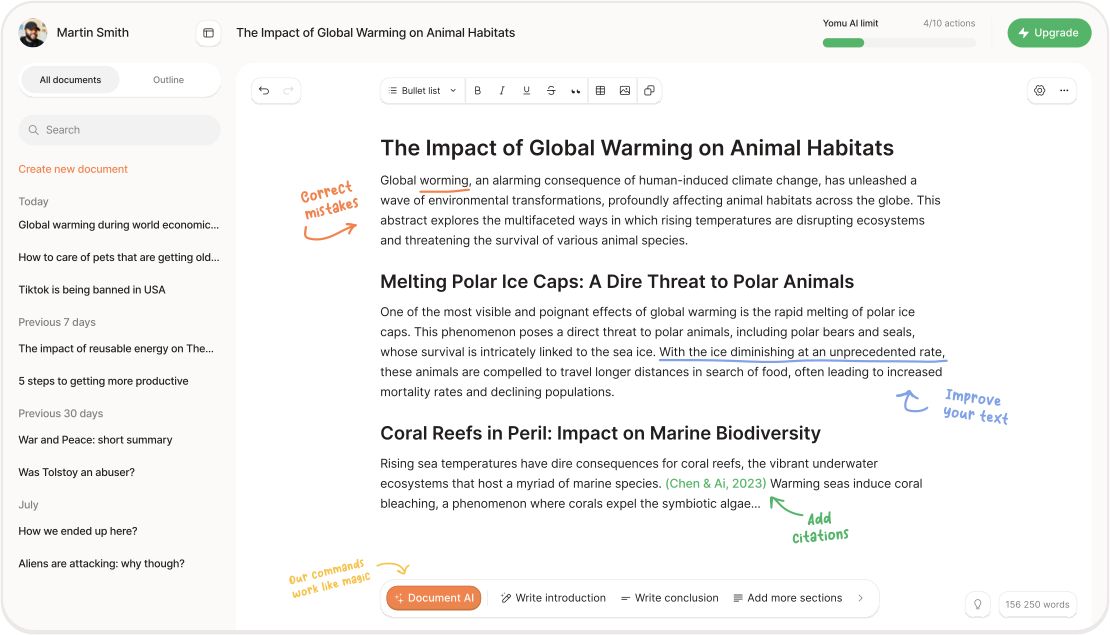Insert an image using the picture icon
The width and height of the screenshot is (1110, 635).
point(625,91)
